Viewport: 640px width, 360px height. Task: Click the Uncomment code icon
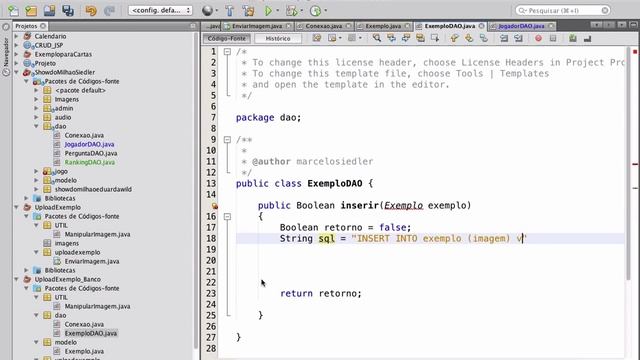pos(587,38)
